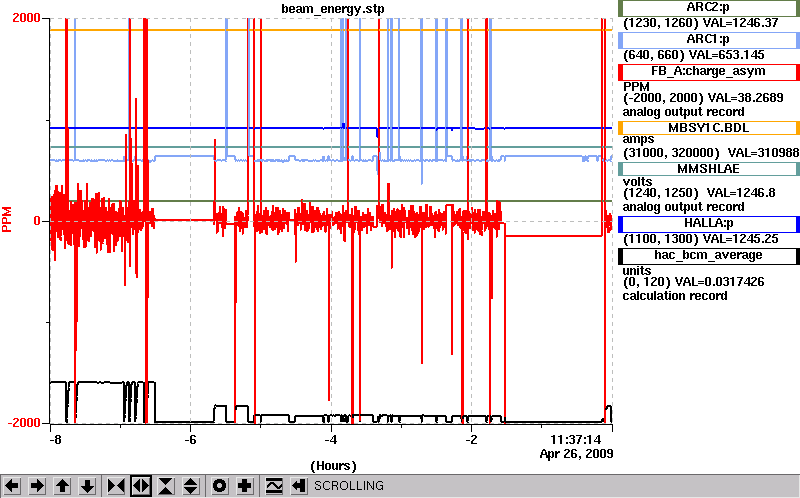Click the hac_bcm_average value 'VAL=0.0317426'

719,282
